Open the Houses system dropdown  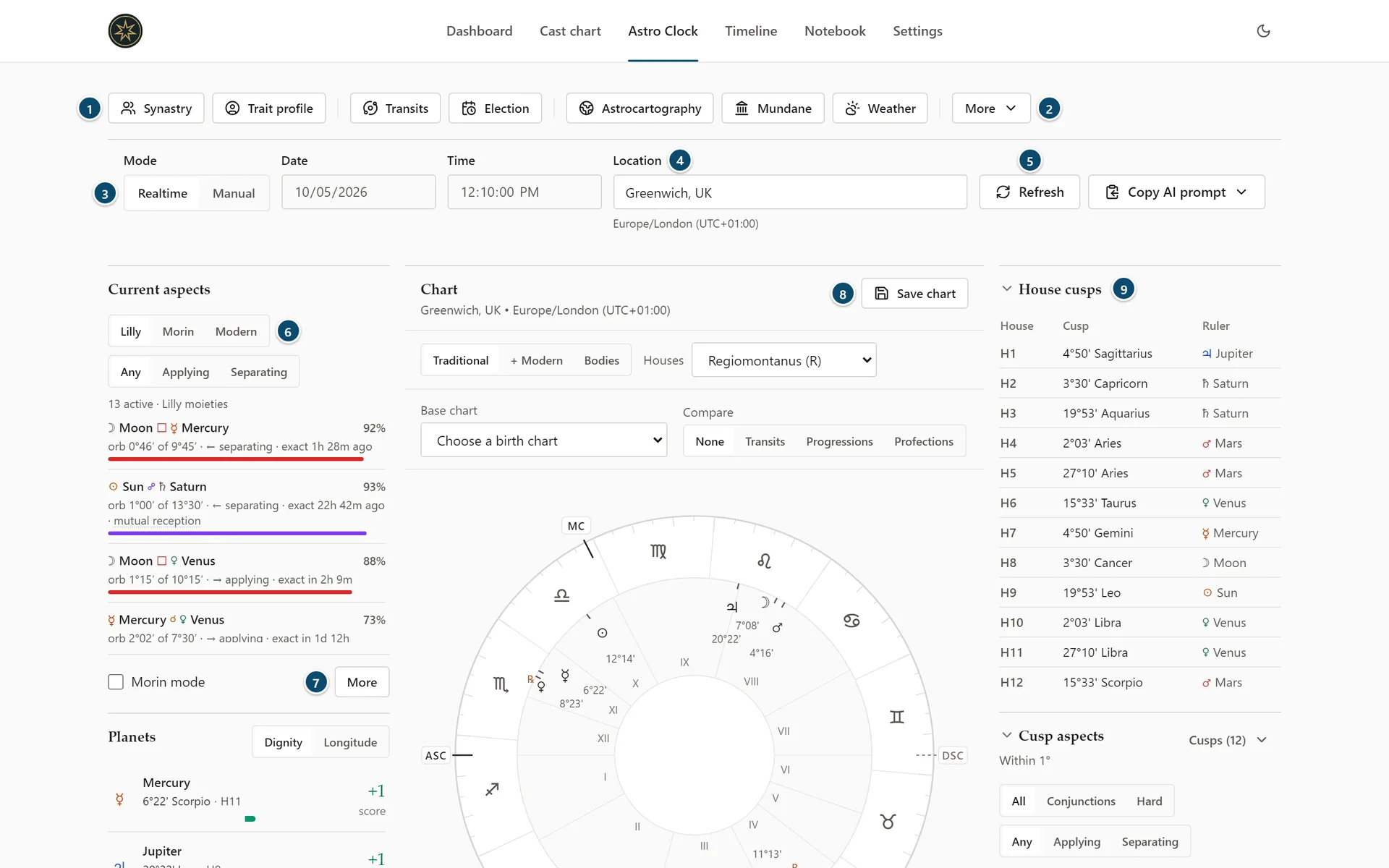point(784,360)
